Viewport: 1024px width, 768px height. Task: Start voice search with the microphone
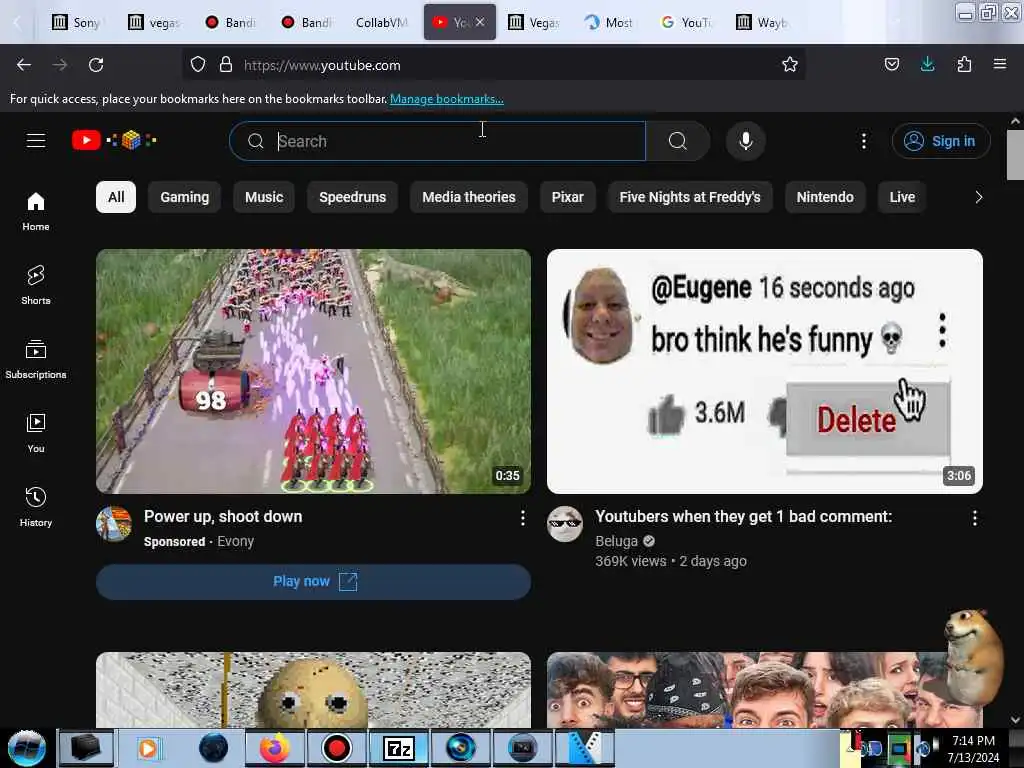[746, 141]
